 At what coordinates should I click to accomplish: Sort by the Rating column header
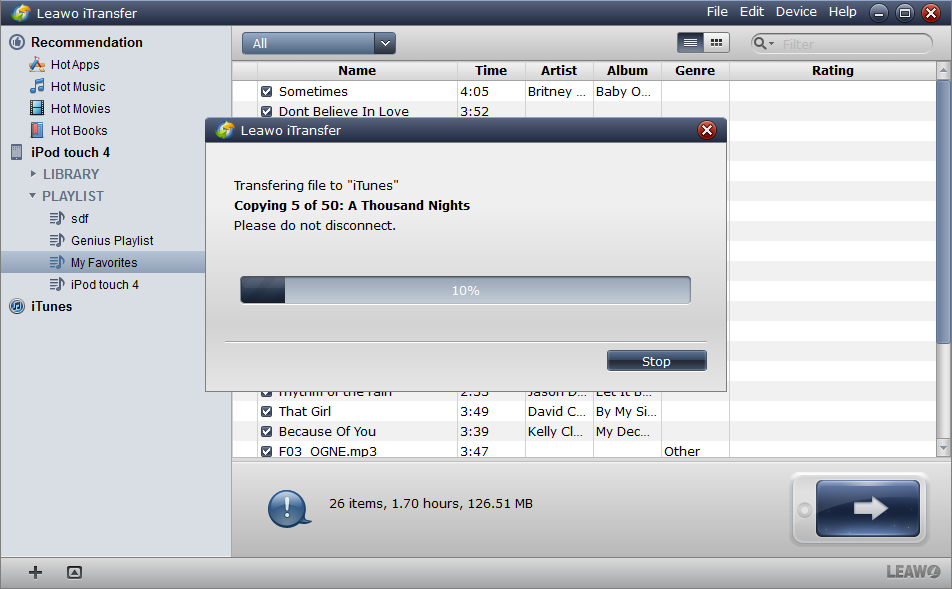point(832,70)
